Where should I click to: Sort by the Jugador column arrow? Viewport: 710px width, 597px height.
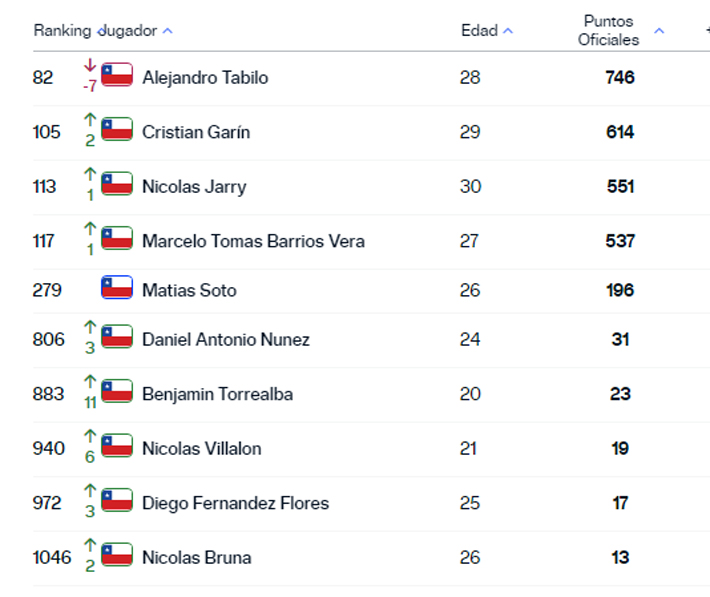[x=167, y=31]
